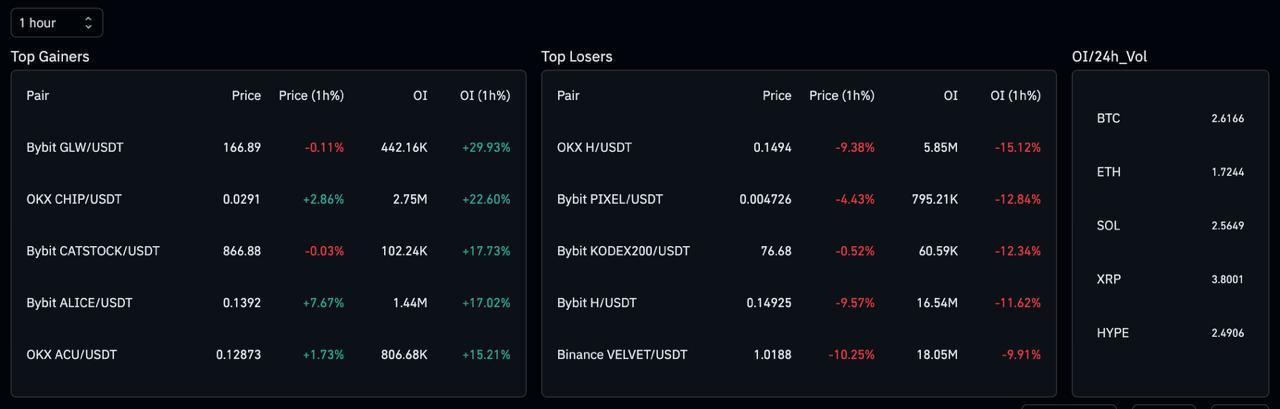Image resolution: width=1280 pixels, height=409 pixels.
Task: Open the Bybit ALICE/USDT row
Action: 268,302
